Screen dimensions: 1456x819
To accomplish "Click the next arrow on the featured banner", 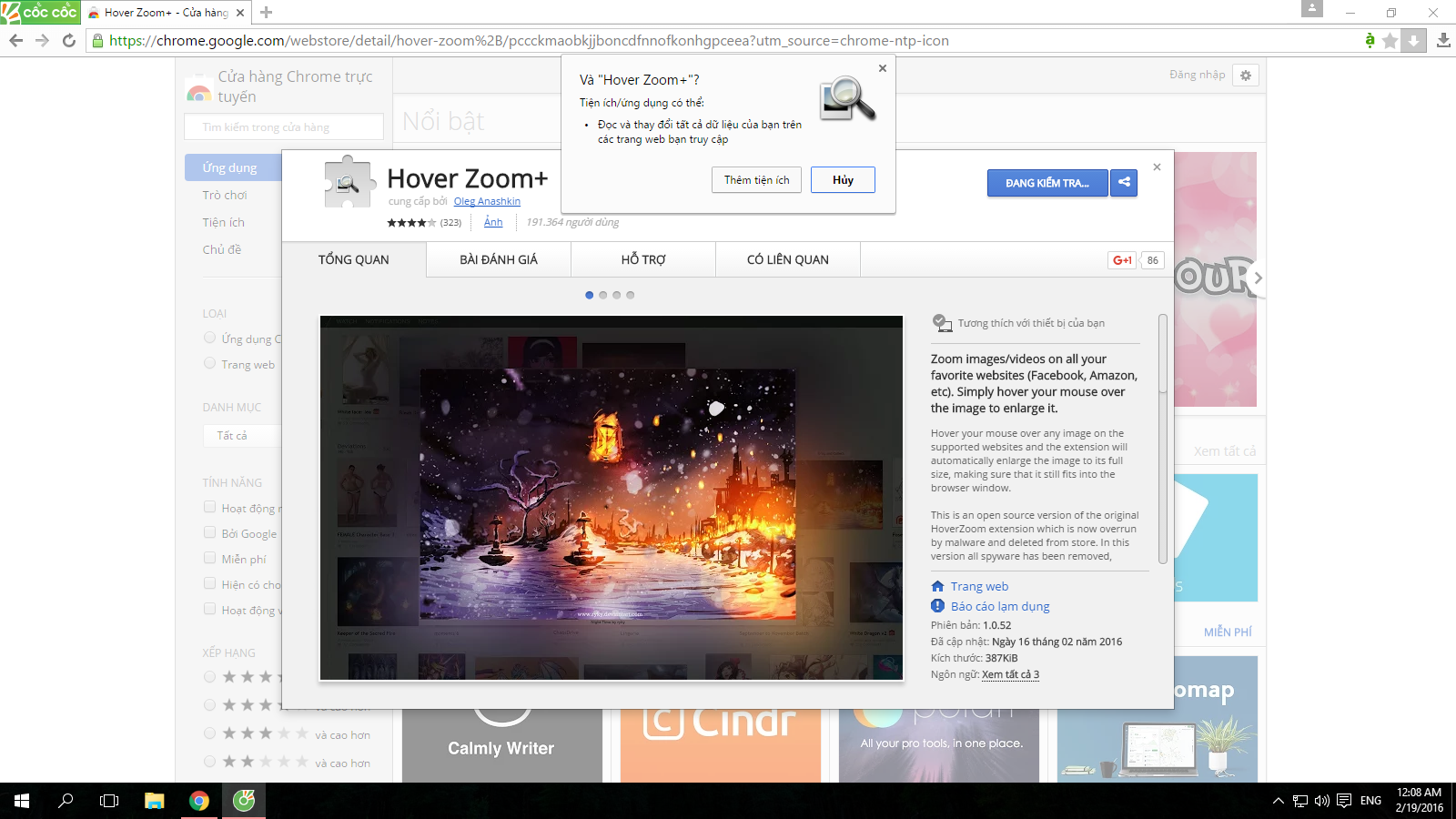I will tap(1258, 278).
